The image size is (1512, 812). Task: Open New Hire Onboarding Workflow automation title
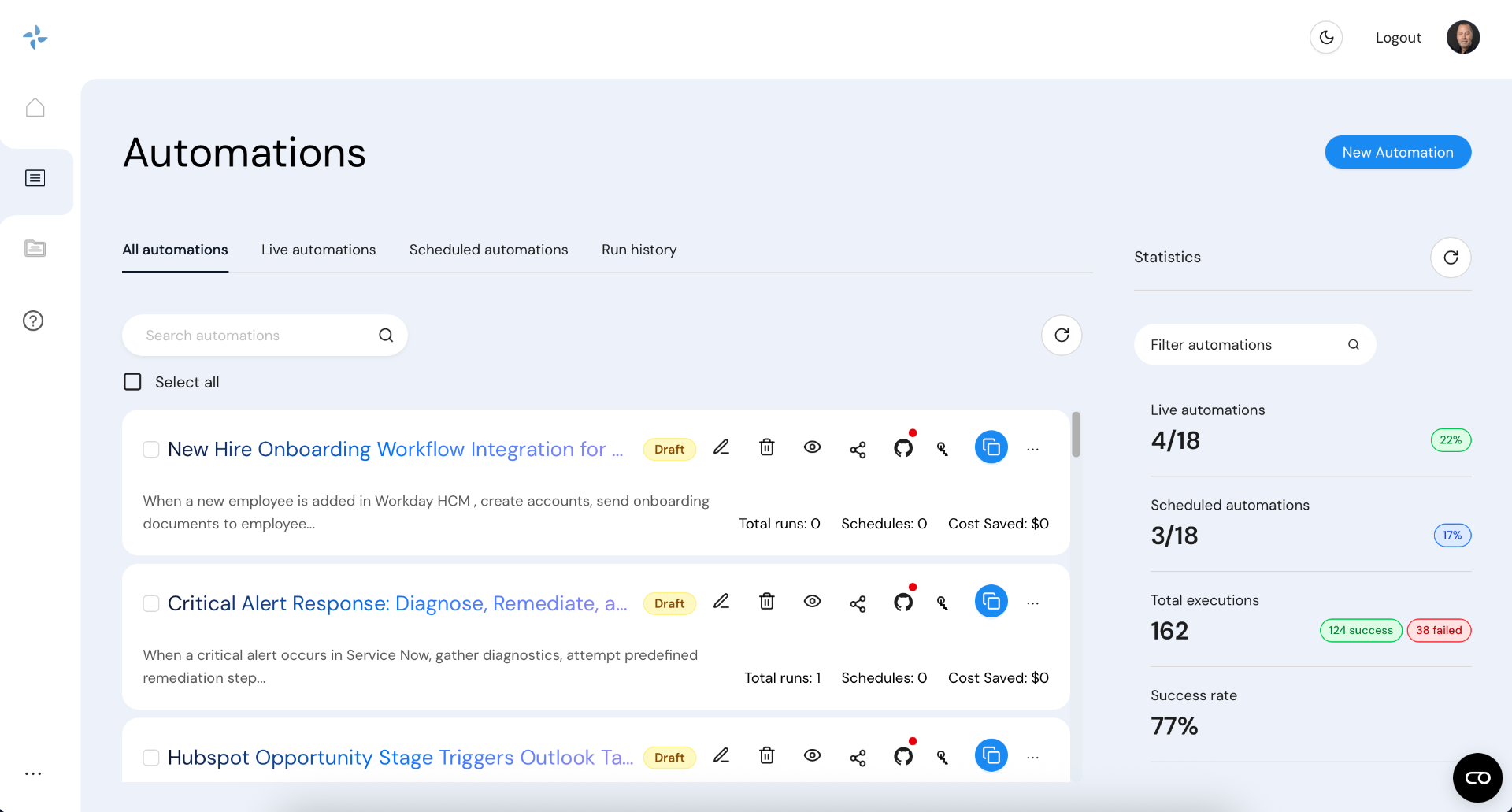click(395, 449)
